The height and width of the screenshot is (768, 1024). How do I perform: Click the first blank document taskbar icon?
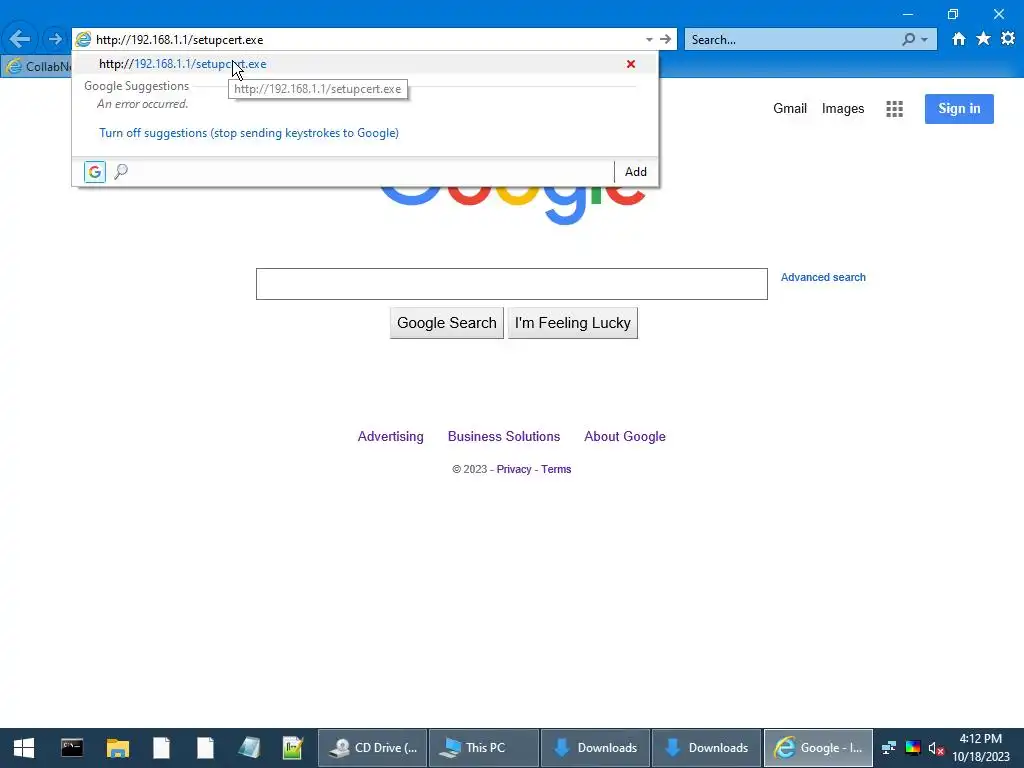click(161, 748)
